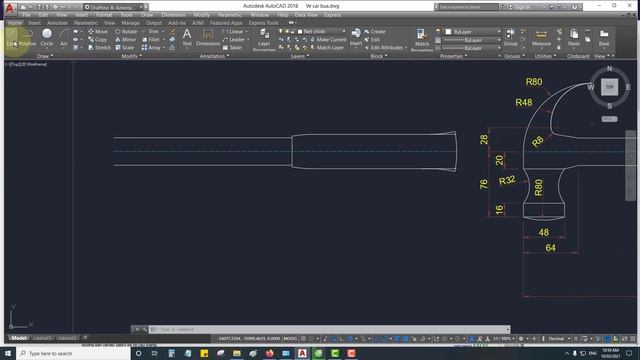The width and height of the screenshot is (640, 360).
Task: Click the Stretch tool
Action: pos(99,48)
